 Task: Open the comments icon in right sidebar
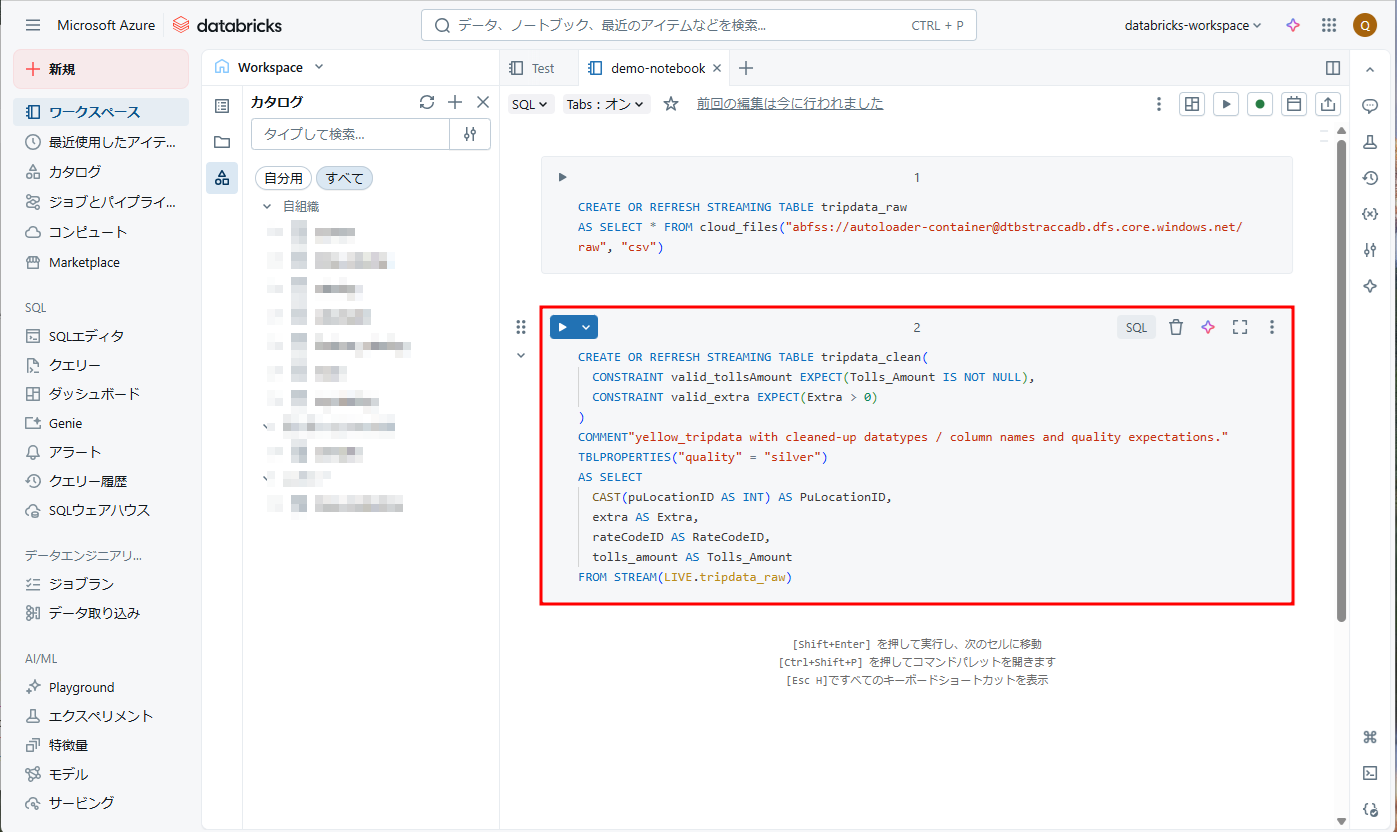(1370, 106)
